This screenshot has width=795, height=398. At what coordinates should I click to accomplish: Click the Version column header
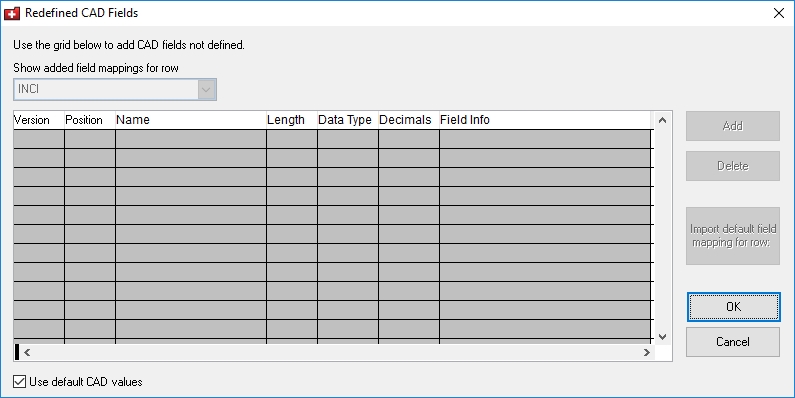(39, 120)
